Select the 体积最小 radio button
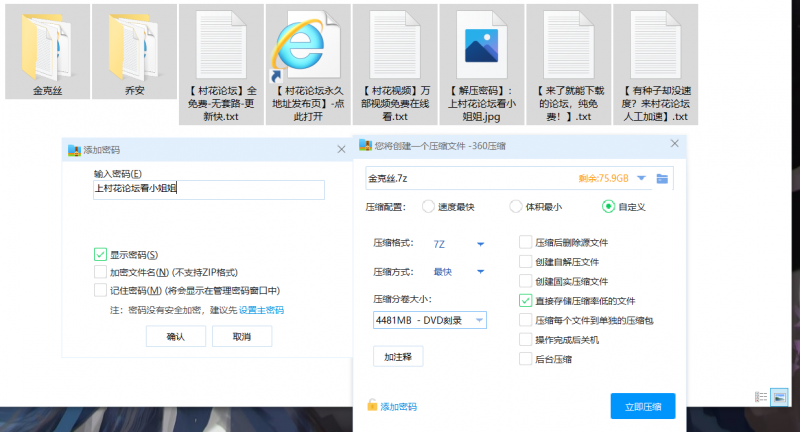 coord(516,207)
